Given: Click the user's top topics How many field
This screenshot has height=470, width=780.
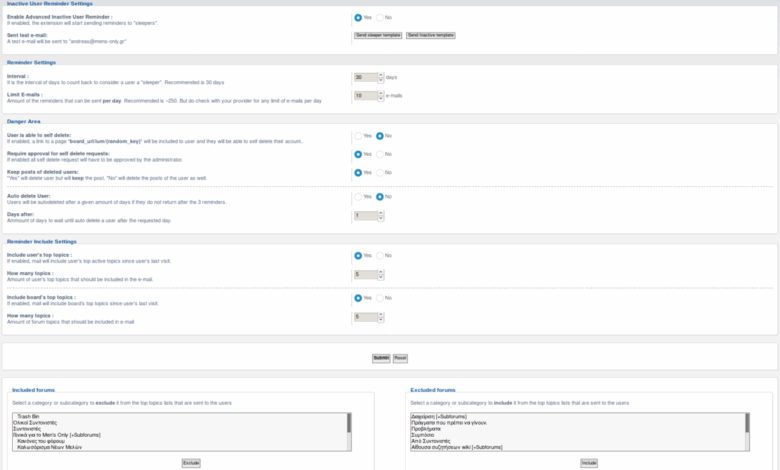Looking at the screenshot, I should [x=365, y=274].
